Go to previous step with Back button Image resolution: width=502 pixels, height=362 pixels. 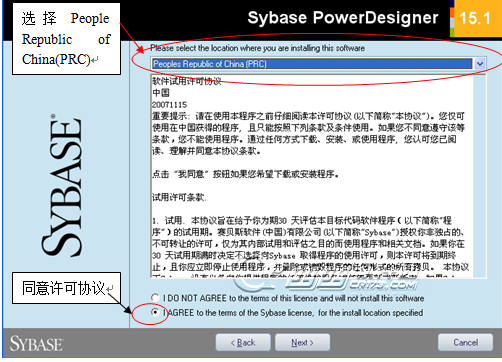(x=243, y=343)
